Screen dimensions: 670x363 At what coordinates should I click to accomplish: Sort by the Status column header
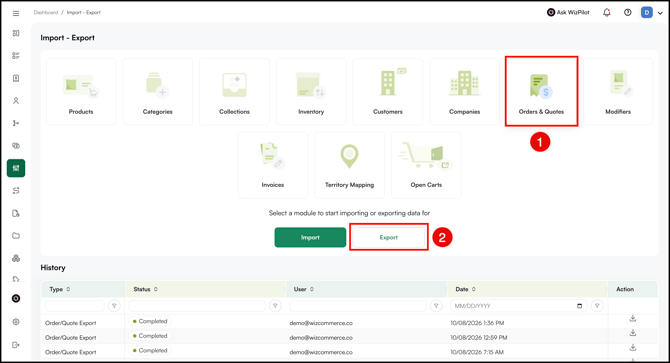[145, 289]
